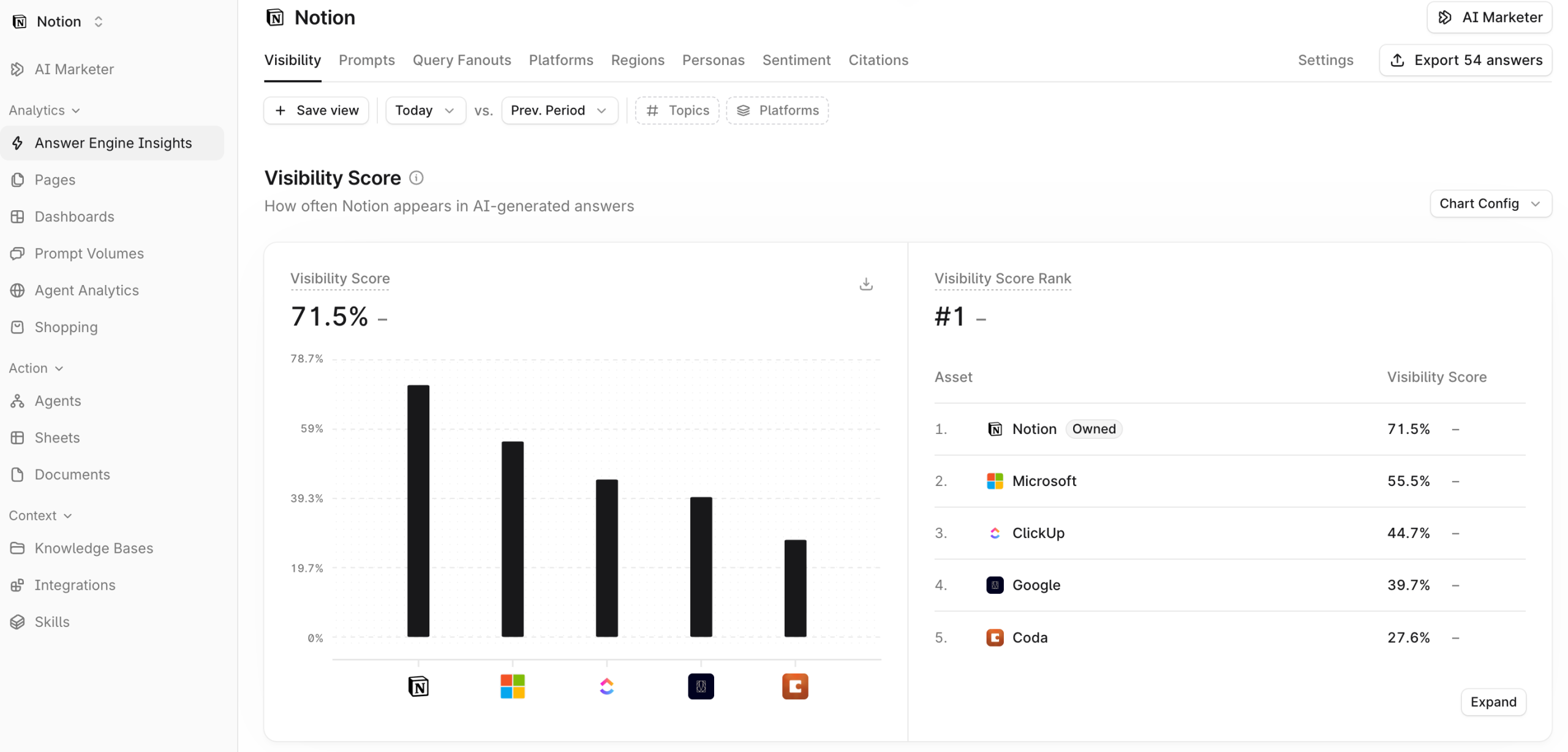
Task: Open the Notion workspace switcher
Action: [x=58, y=21]
